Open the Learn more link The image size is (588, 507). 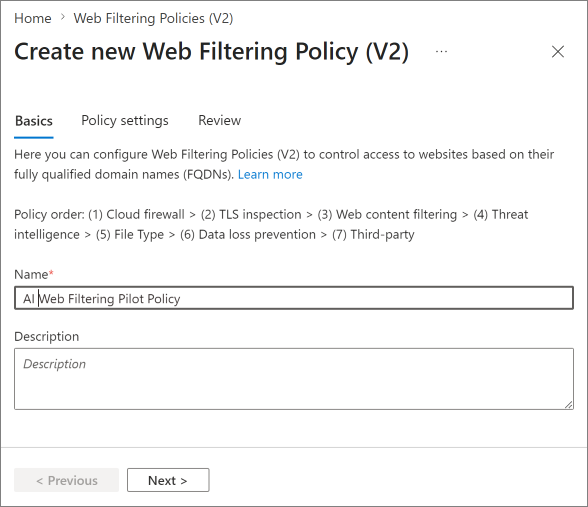coord(270,174)
